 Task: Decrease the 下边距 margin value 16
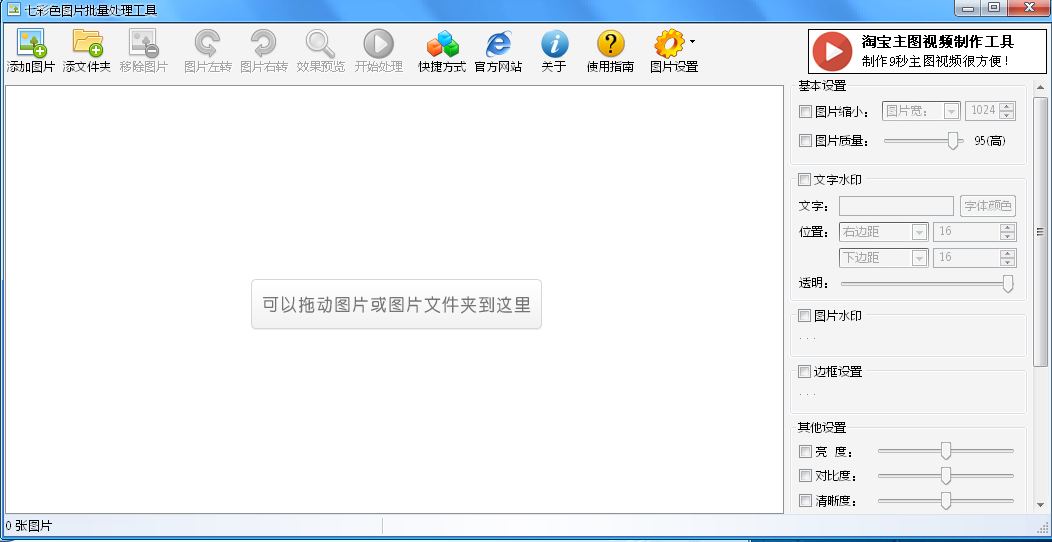(x=1007, y=263)
